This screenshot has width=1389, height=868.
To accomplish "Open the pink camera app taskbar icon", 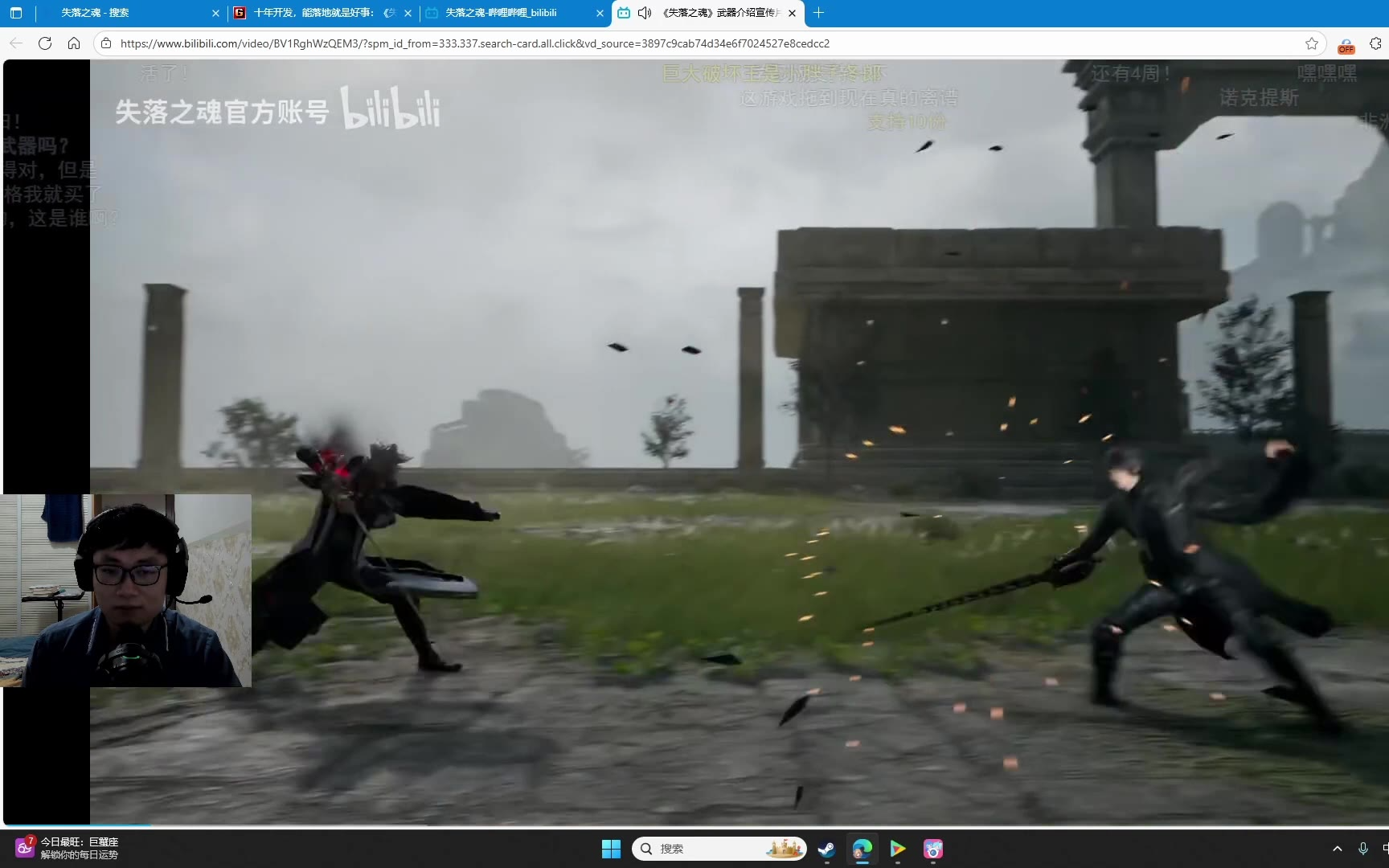I will (x=932, y=849).
